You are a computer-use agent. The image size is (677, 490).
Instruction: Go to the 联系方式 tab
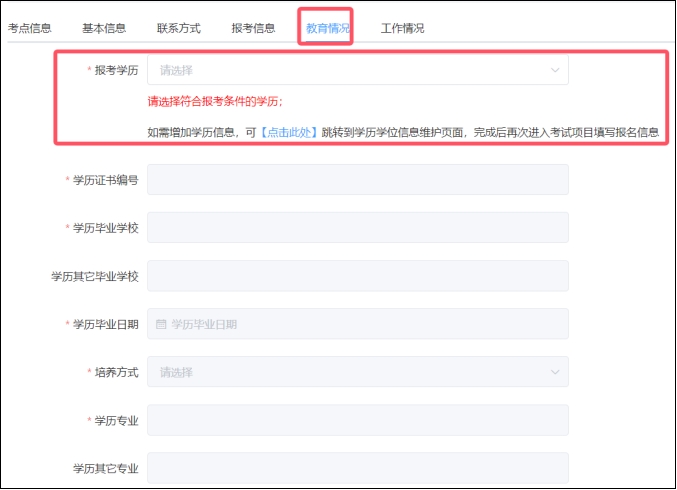tap(179, 28)
